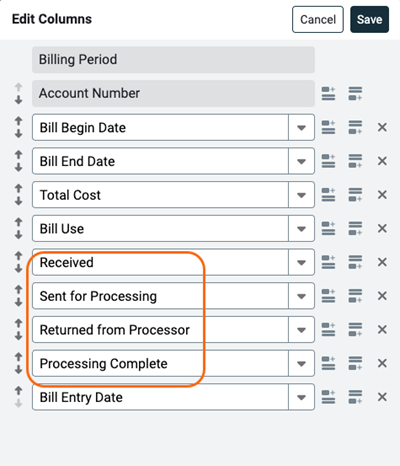
Task: Open the Bill Begin Date dropdown
Action: click(x=301, y=127)
